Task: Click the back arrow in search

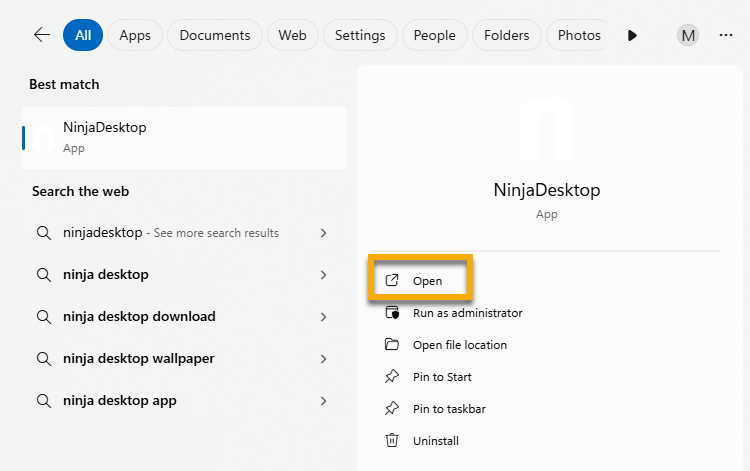Action: click(x=41, y=35)
